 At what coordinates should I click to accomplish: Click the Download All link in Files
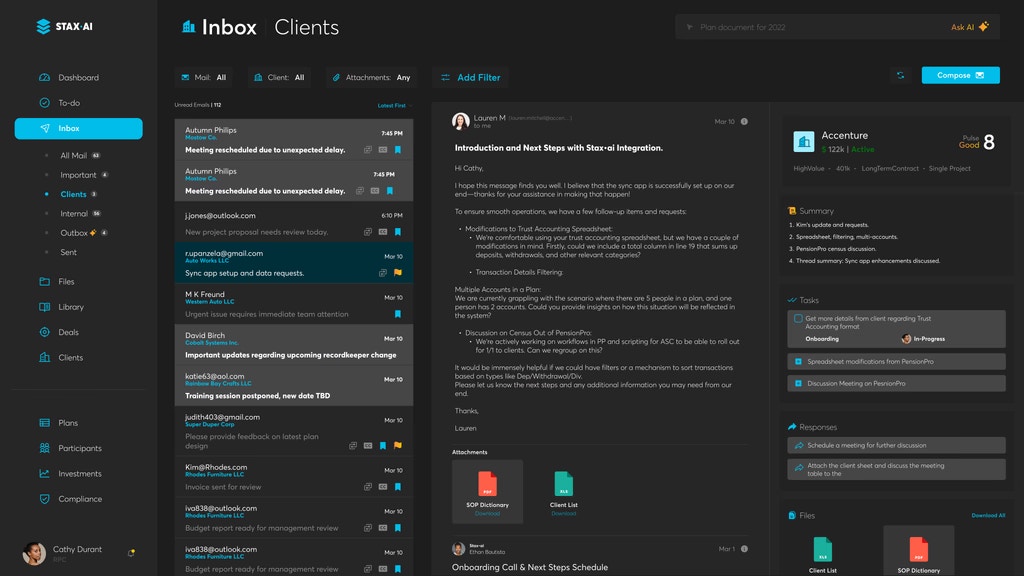[x=988, y=516]
